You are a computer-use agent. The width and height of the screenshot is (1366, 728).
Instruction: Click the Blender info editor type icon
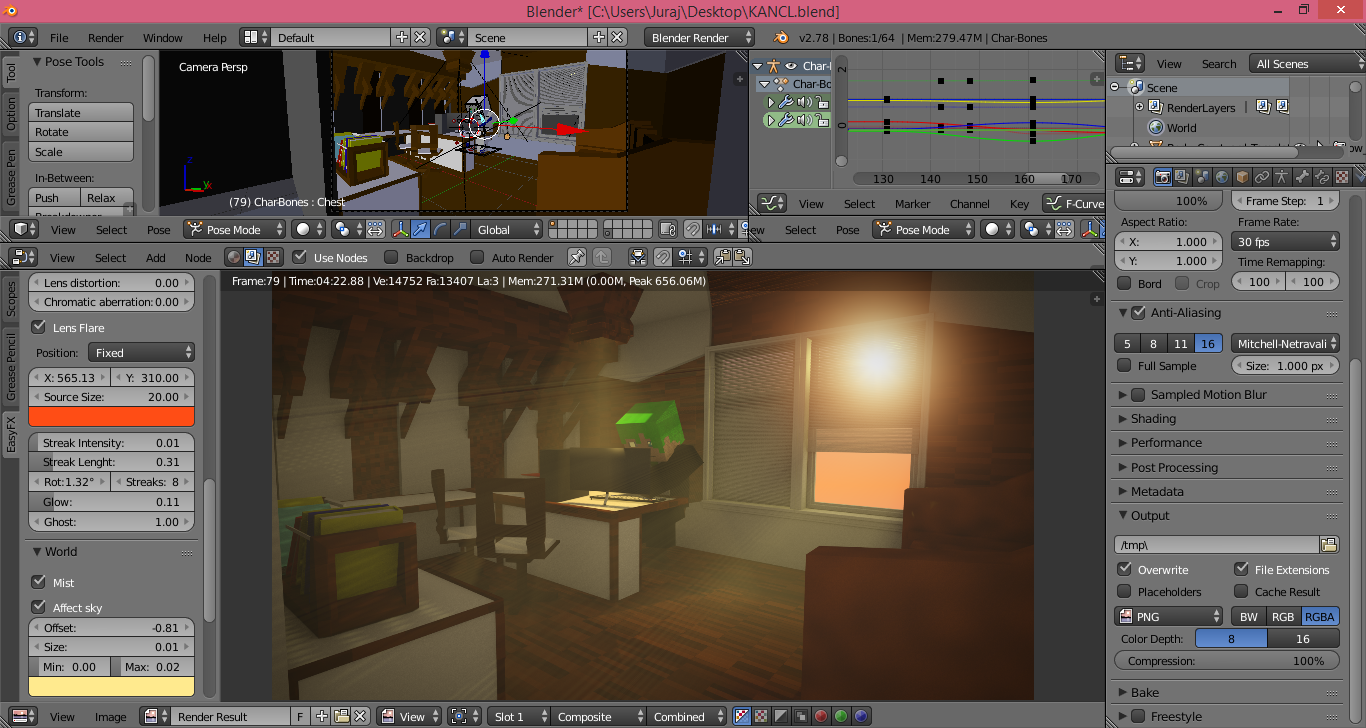(22, 37)
